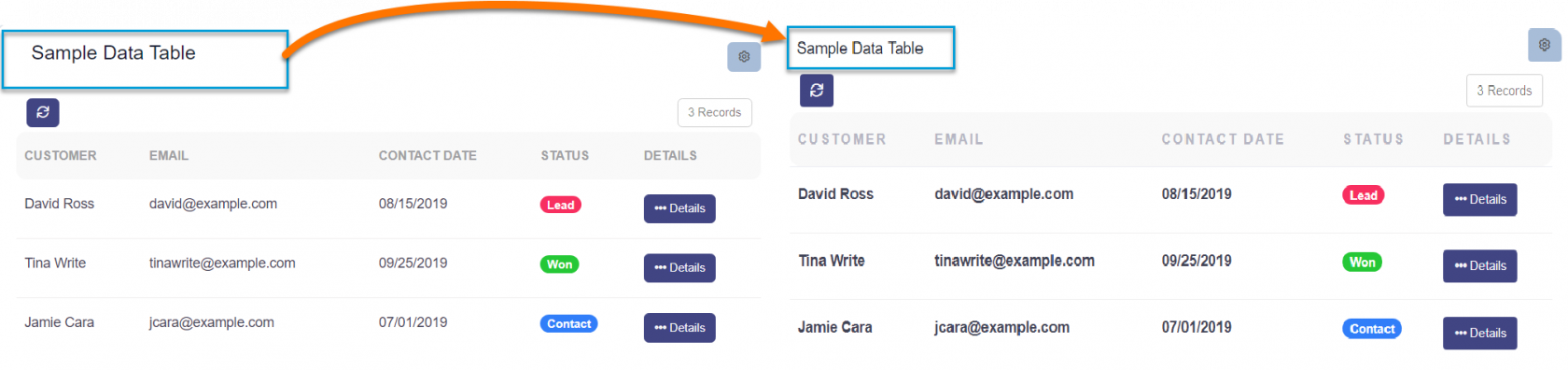The width and height of the screenshot is (1568, 370).
Task: Open Details for Jamie Cara in right table
Action: (1480, 333)
